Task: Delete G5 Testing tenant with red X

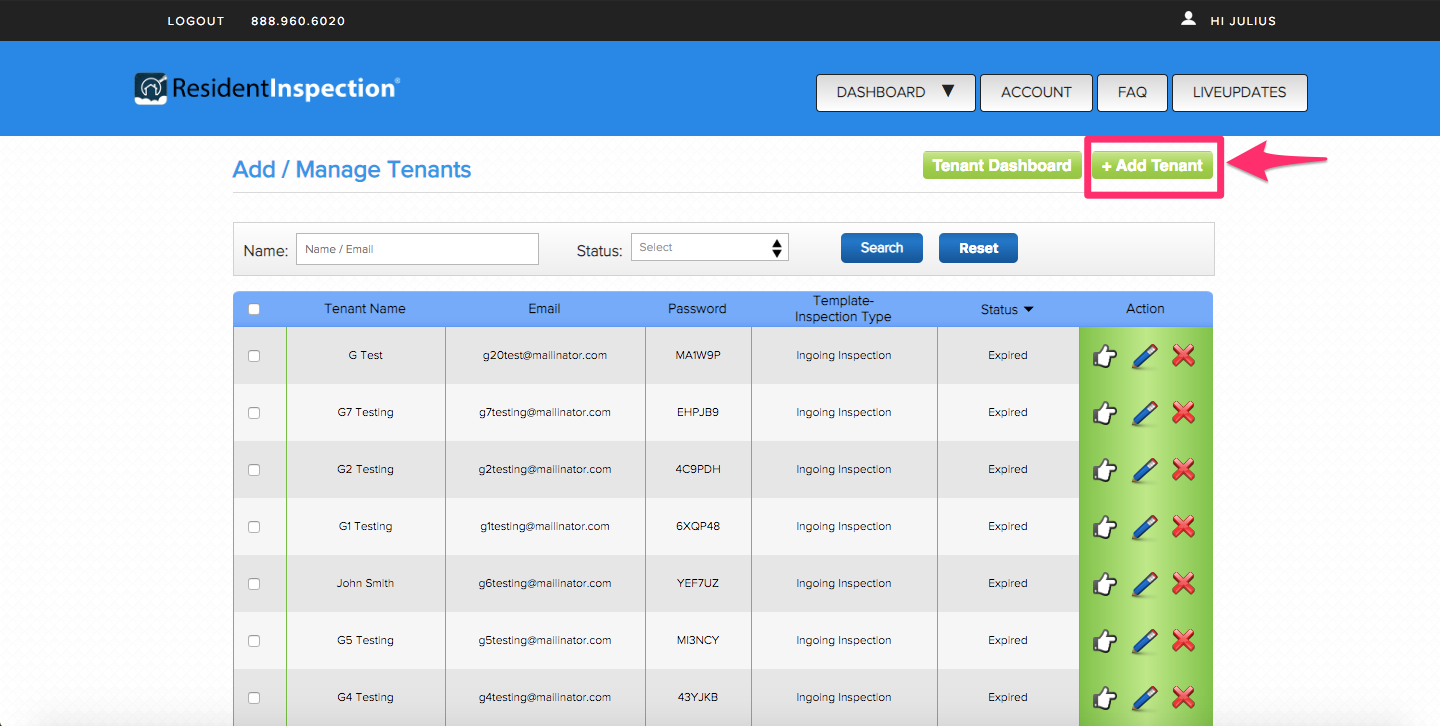Action: point(1184,640)
